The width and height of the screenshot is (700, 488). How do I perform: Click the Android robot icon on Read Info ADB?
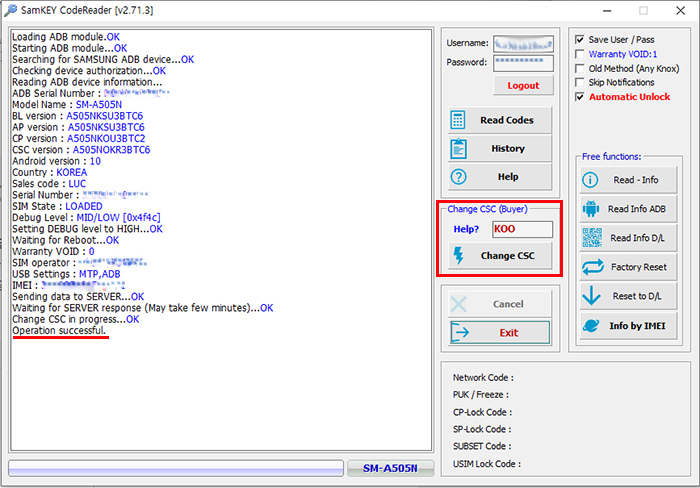point(591,209)
